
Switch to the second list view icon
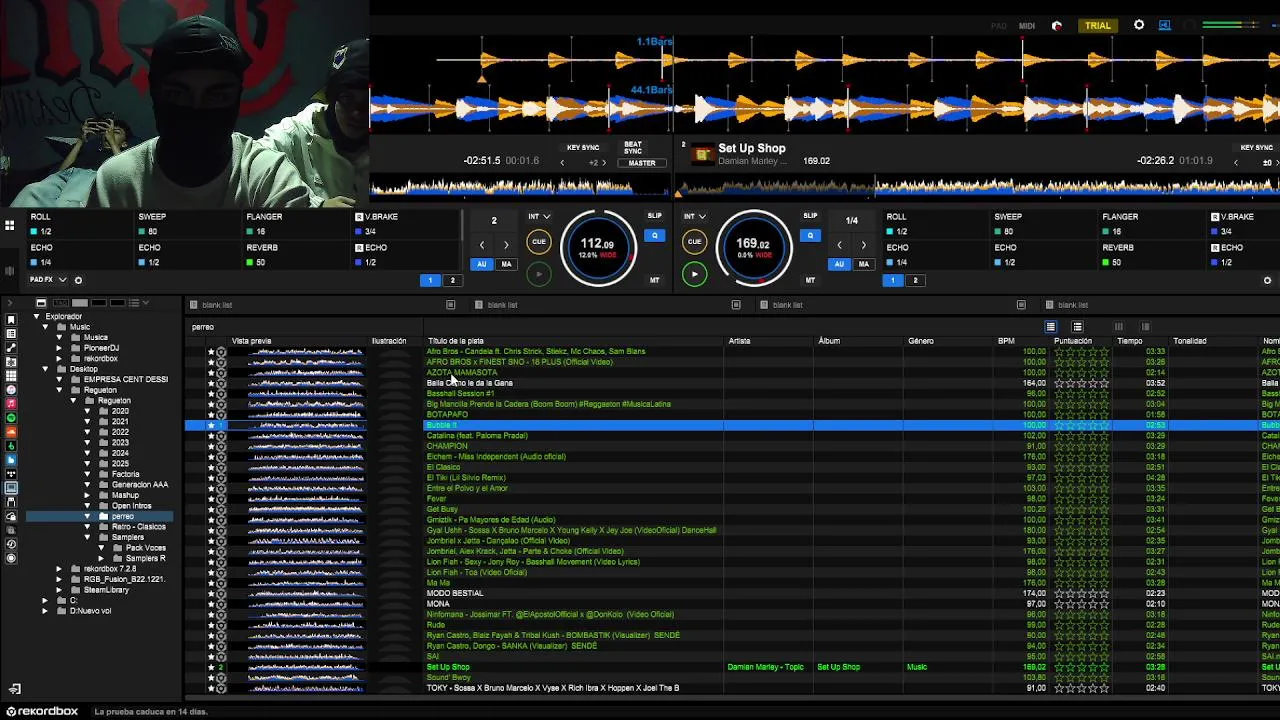point(1078,327)
